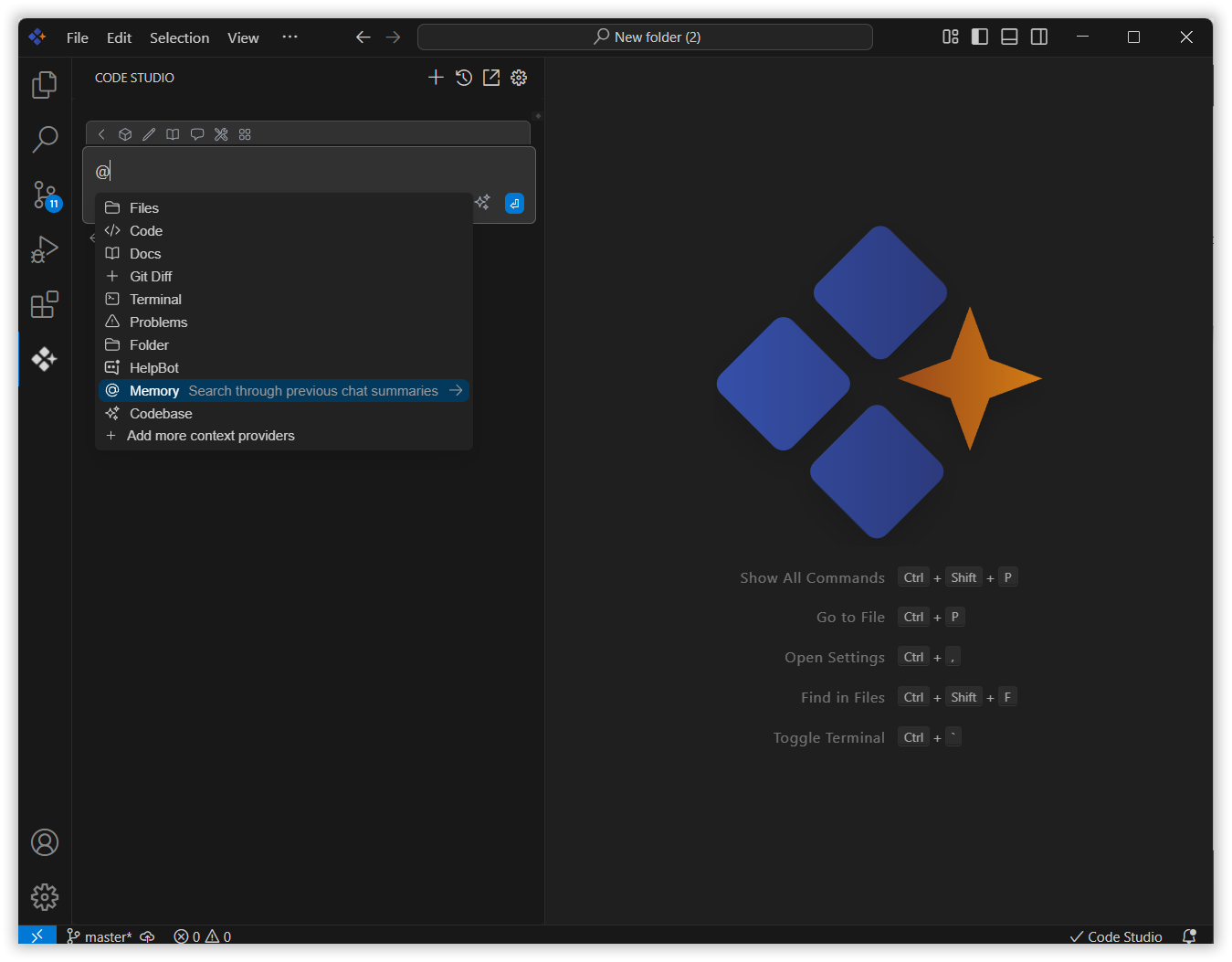The width and height of the screenshot is (1232, 962).
Task: Open Code Studio view in activity bar
Action: click(45, 359)
